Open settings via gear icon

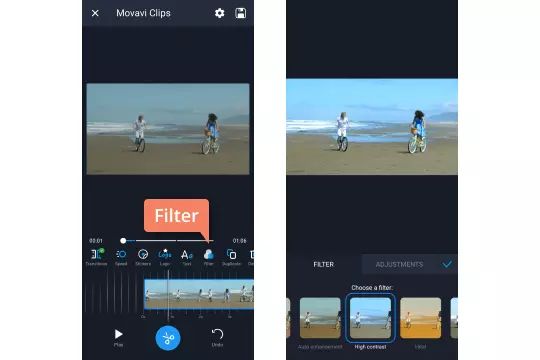point(219,13)
